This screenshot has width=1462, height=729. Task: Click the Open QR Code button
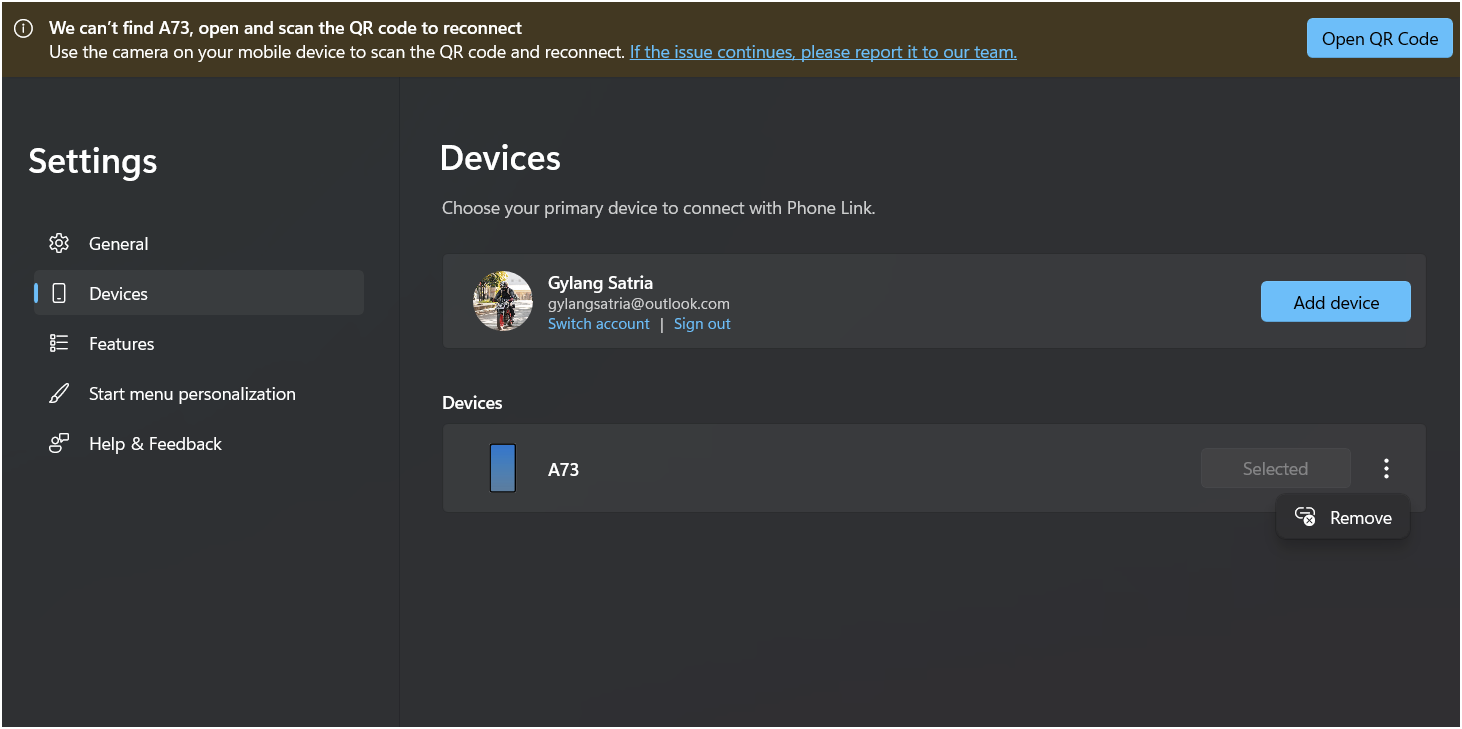(x=1379, y=38)
